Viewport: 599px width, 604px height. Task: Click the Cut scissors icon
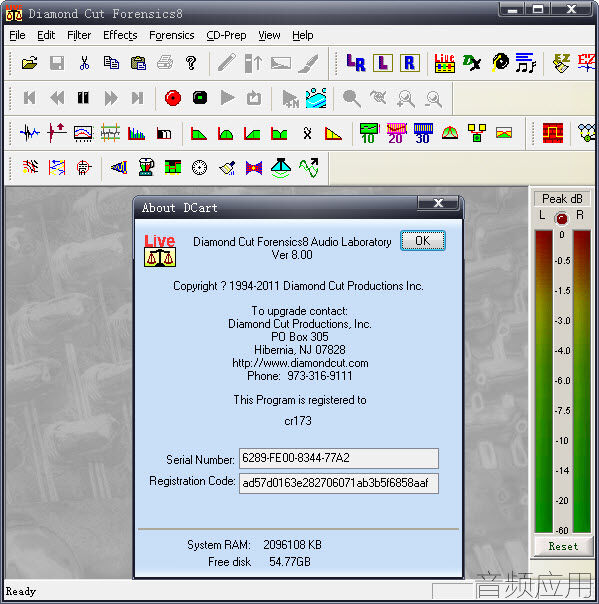click(x=84, y=63)
